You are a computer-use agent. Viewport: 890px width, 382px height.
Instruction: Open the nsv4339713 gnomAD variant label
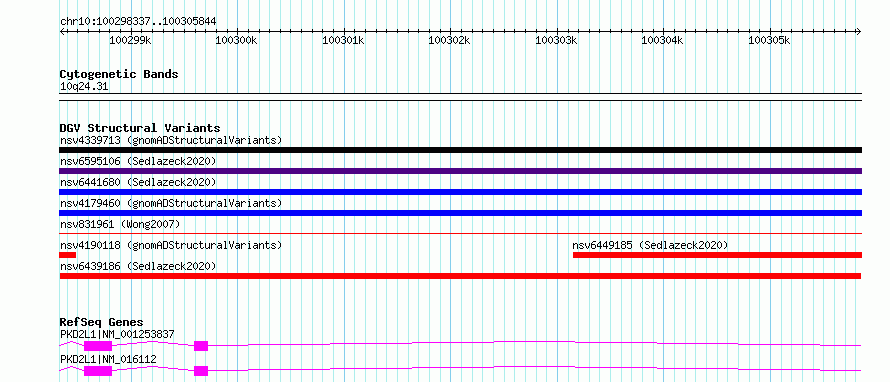point(171,140)
